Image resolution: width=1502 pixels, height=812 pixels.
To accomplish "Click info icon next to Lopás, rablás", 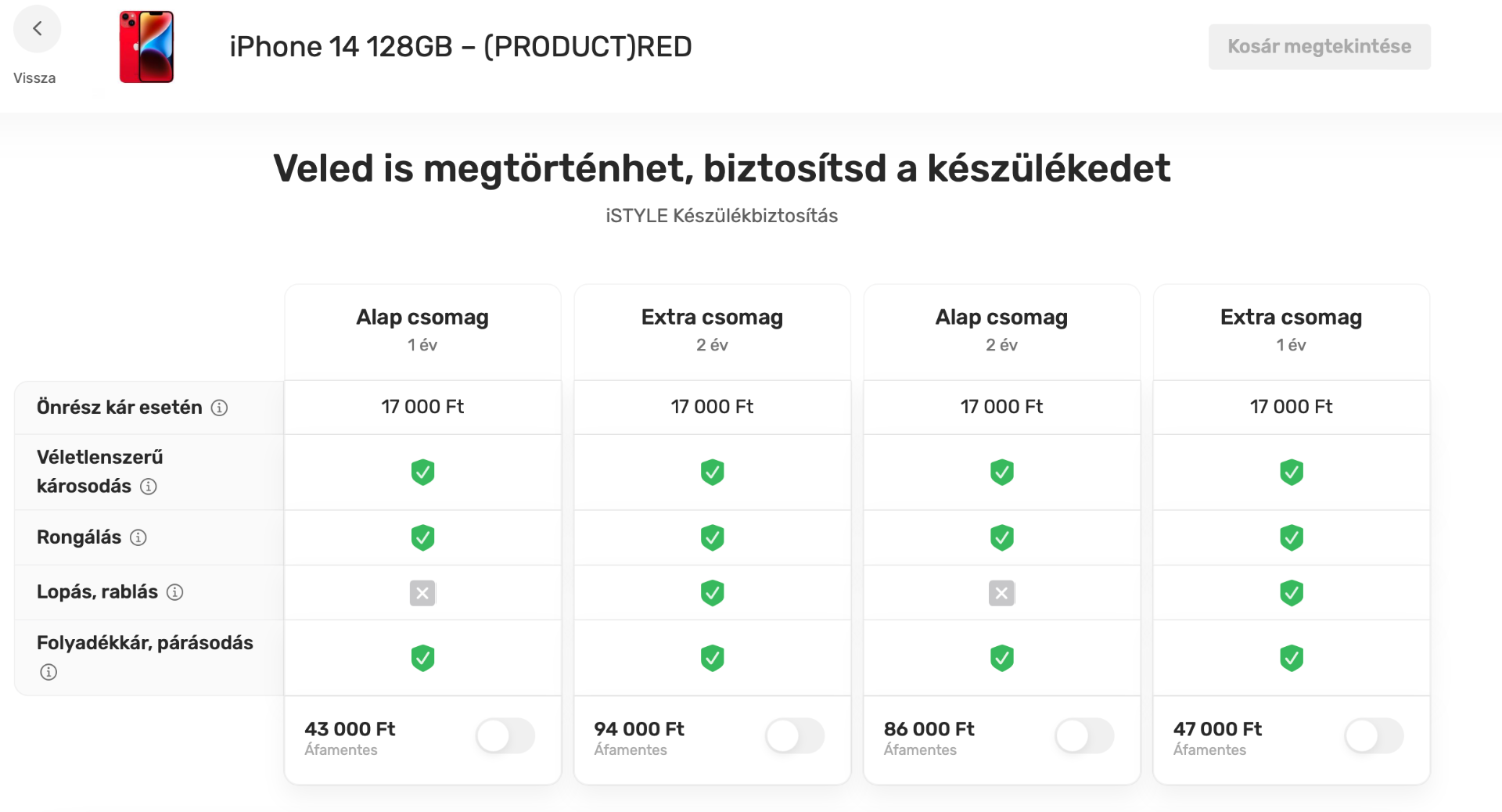I will click(x=174, y=592).
